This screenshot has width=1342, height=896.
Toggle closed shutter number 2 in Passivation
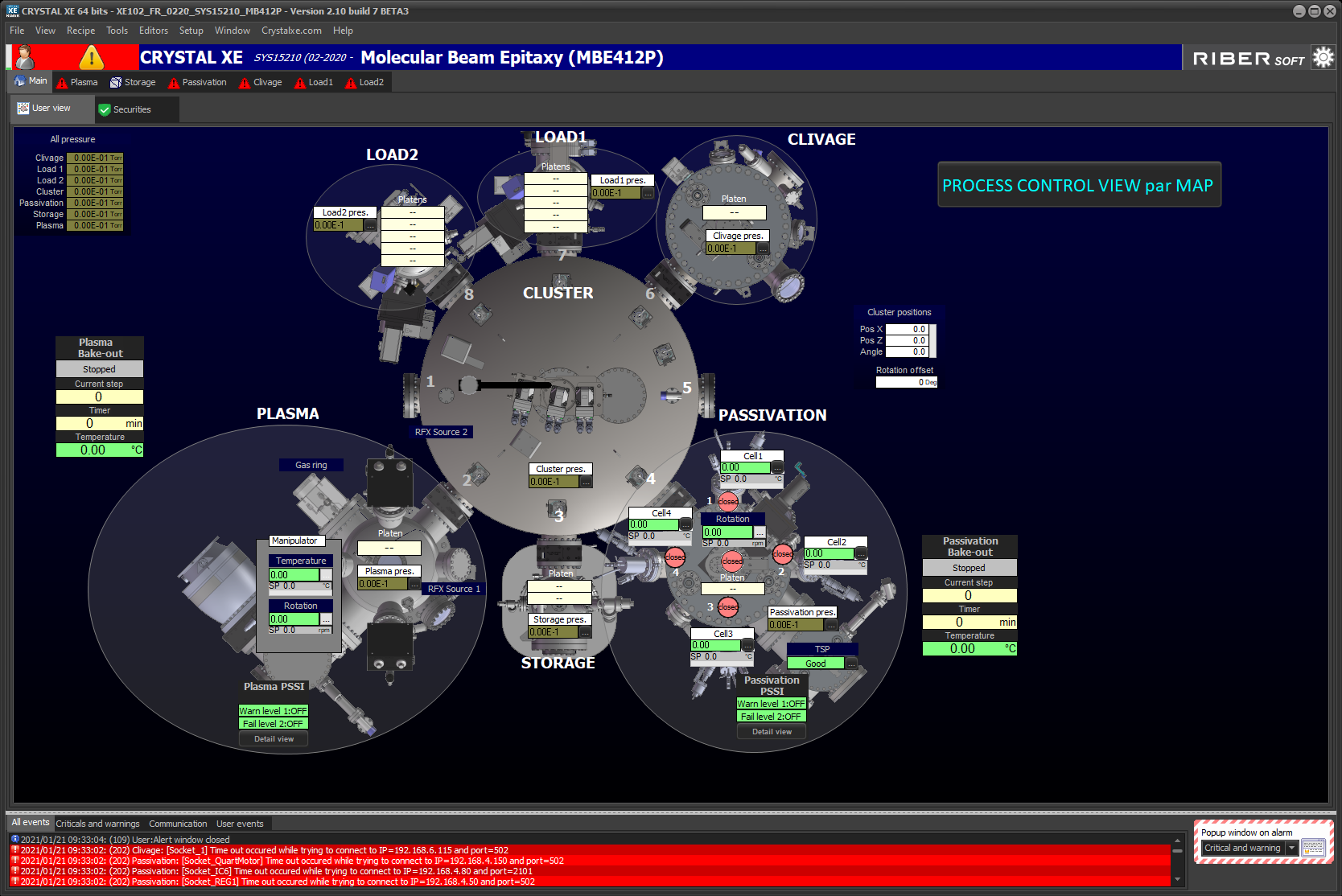783,554
